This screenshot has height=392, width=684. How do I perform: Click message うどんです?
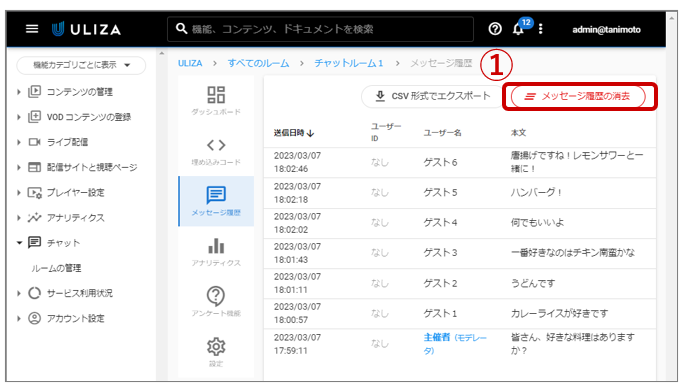(533, 283)
